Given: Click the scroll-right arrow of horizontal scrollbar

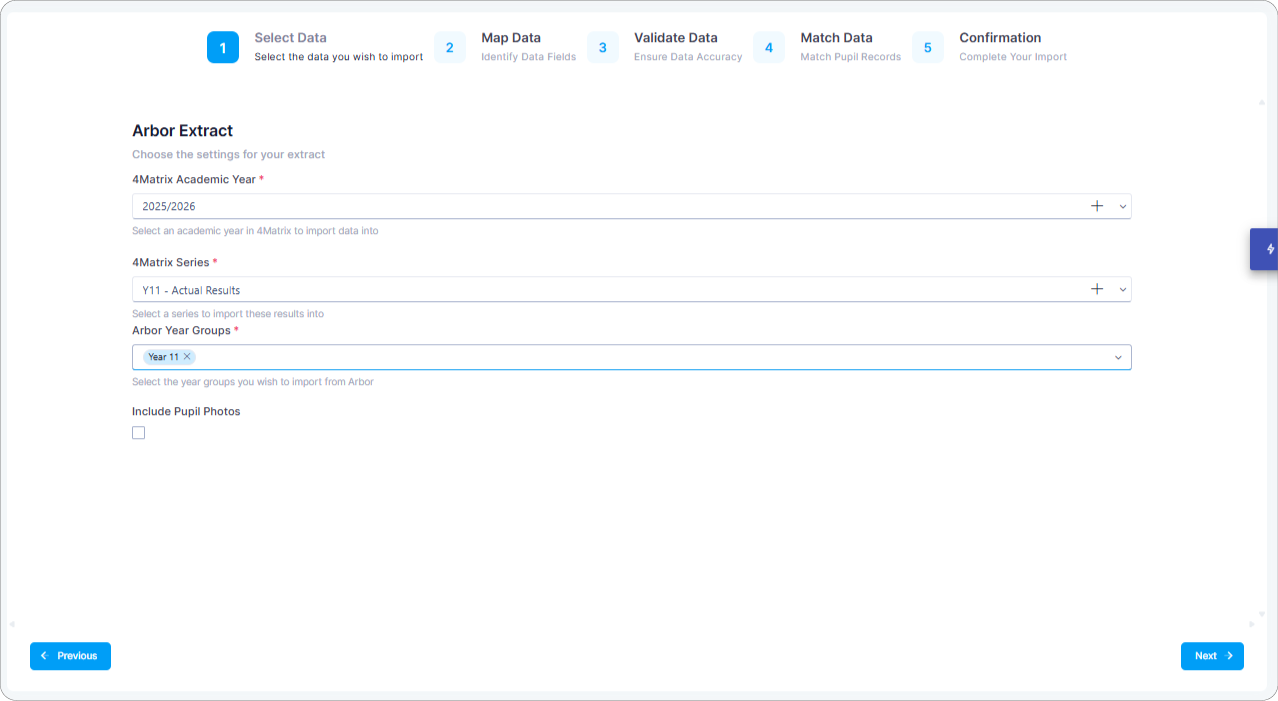Looking at the screenshot, I should click(x=1251, y=624).
